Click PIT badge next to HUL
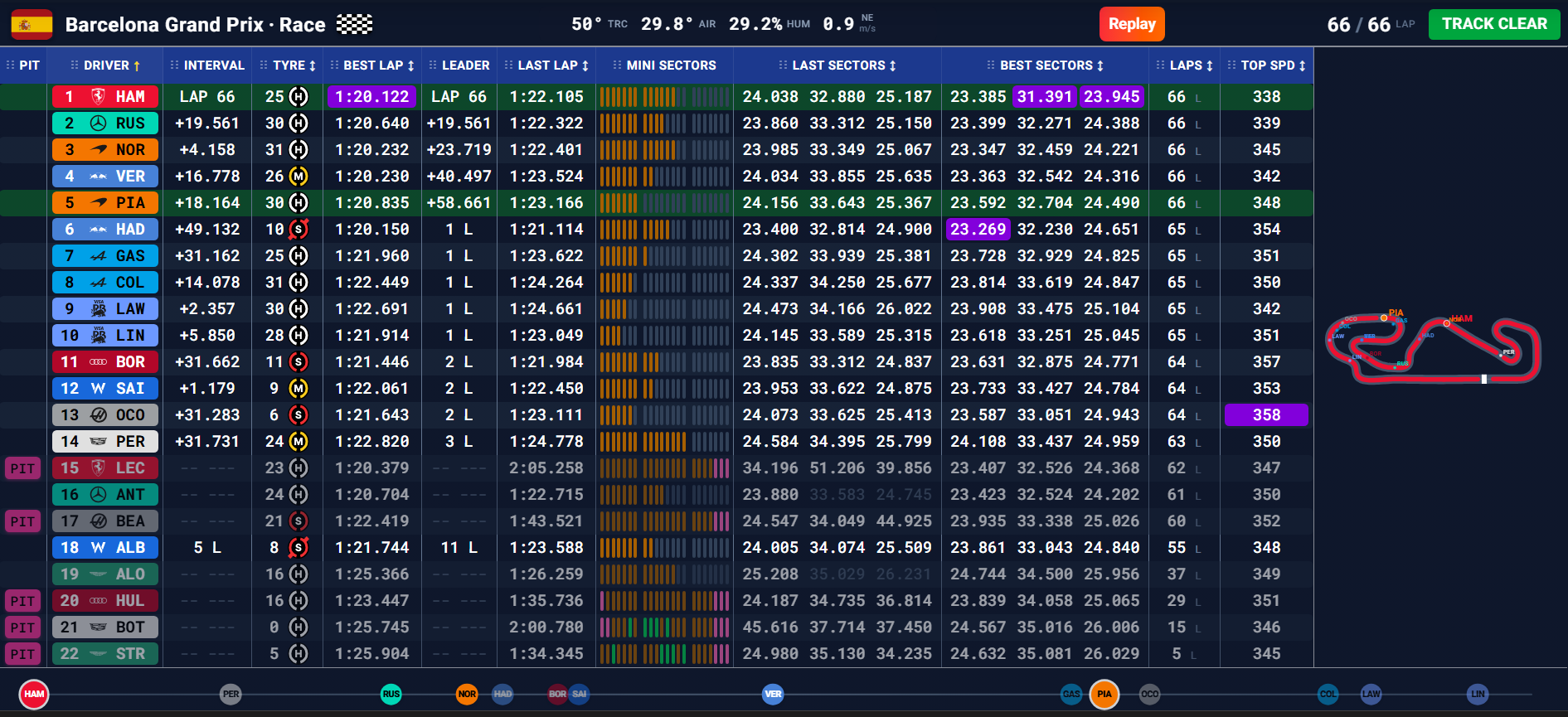 point(22,601)
